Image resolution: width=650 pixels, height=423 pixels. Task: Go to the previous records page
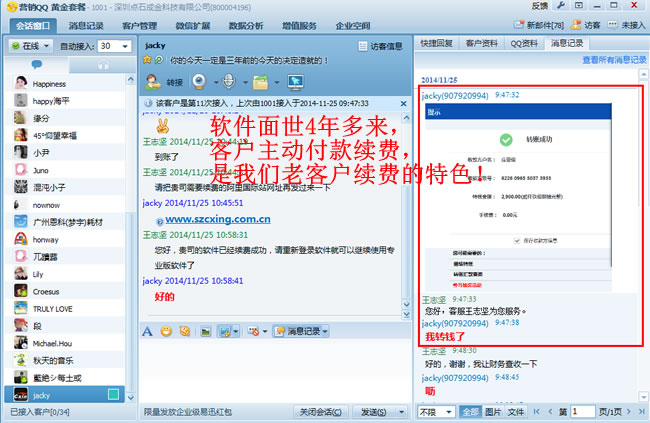(x=550, y=411)
